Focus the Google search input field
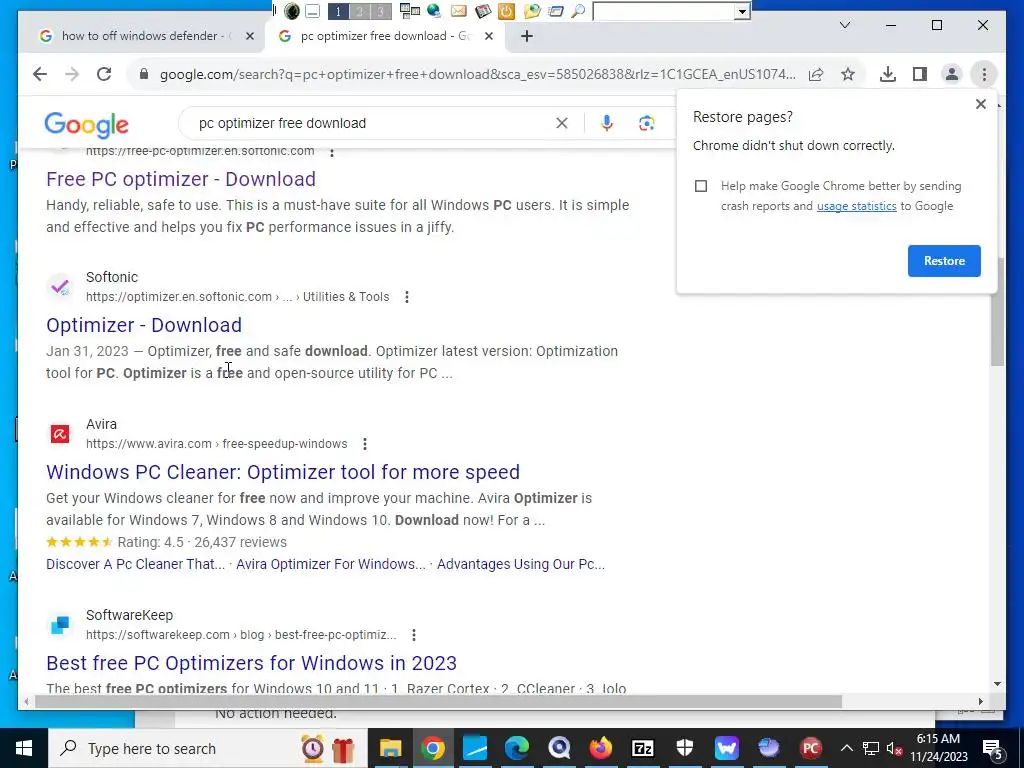 (x=372, y=123)
